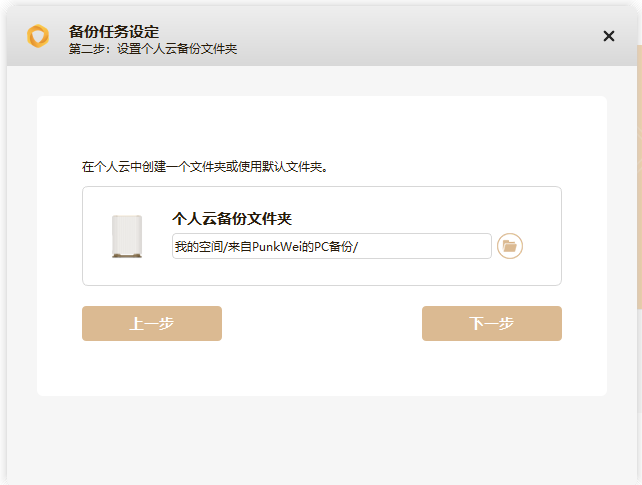Click the 备份任务设定 dialog title
Screen dimensions: 642x485
coord(114,32)
